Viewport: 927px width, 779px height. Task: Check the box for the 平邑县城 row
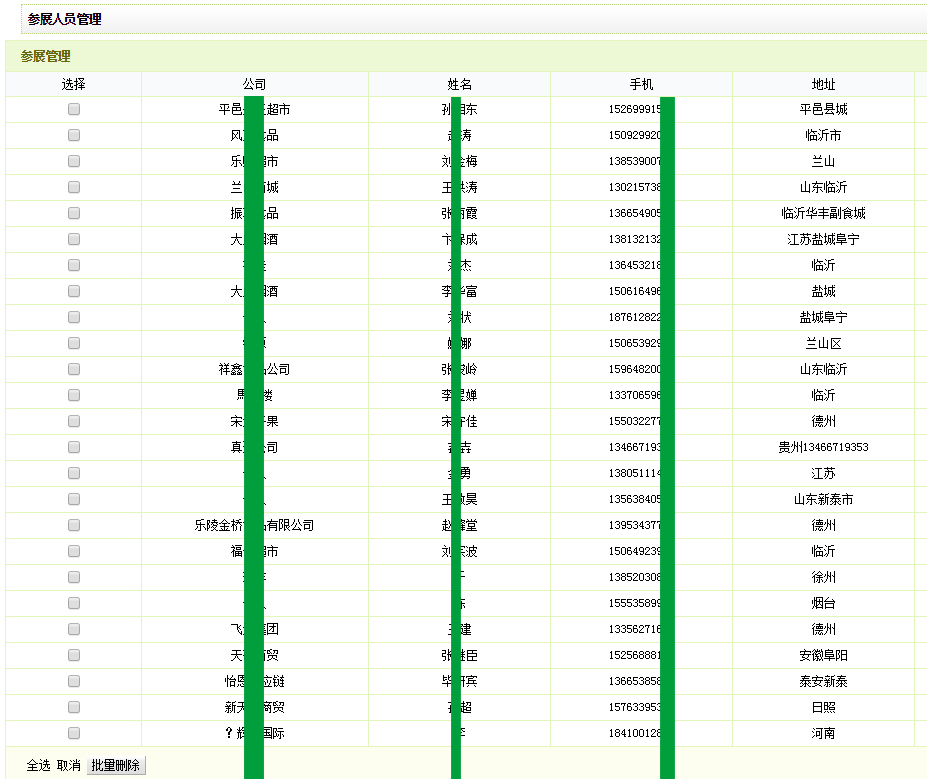(74, 109)
